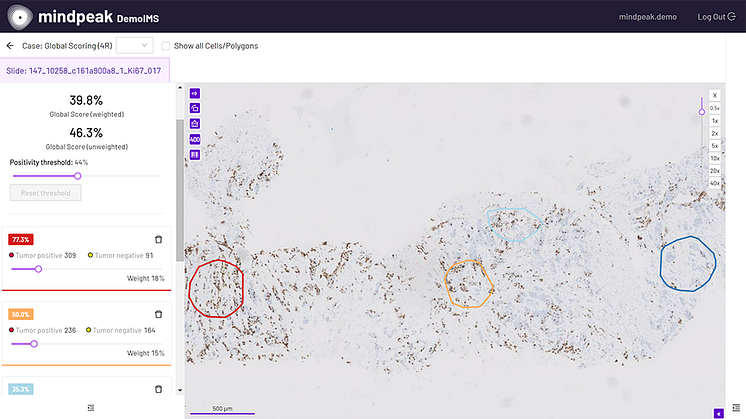
Task: Click the rotate-rectangle tool in viewer toolbar
Action: pyautogui.click(x=195, y=108)
